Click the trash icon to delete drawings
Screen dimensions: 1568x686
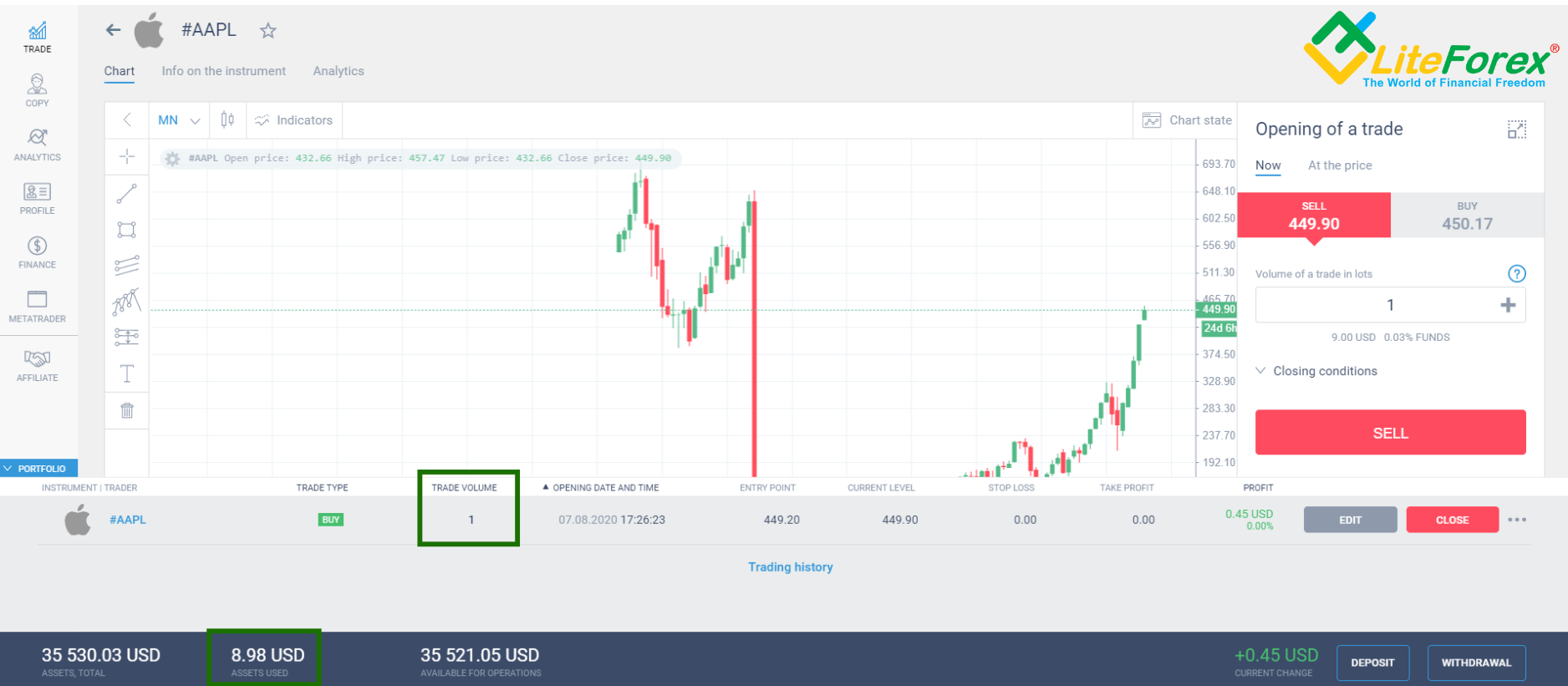pyautogui.click(x=127, y=410)
